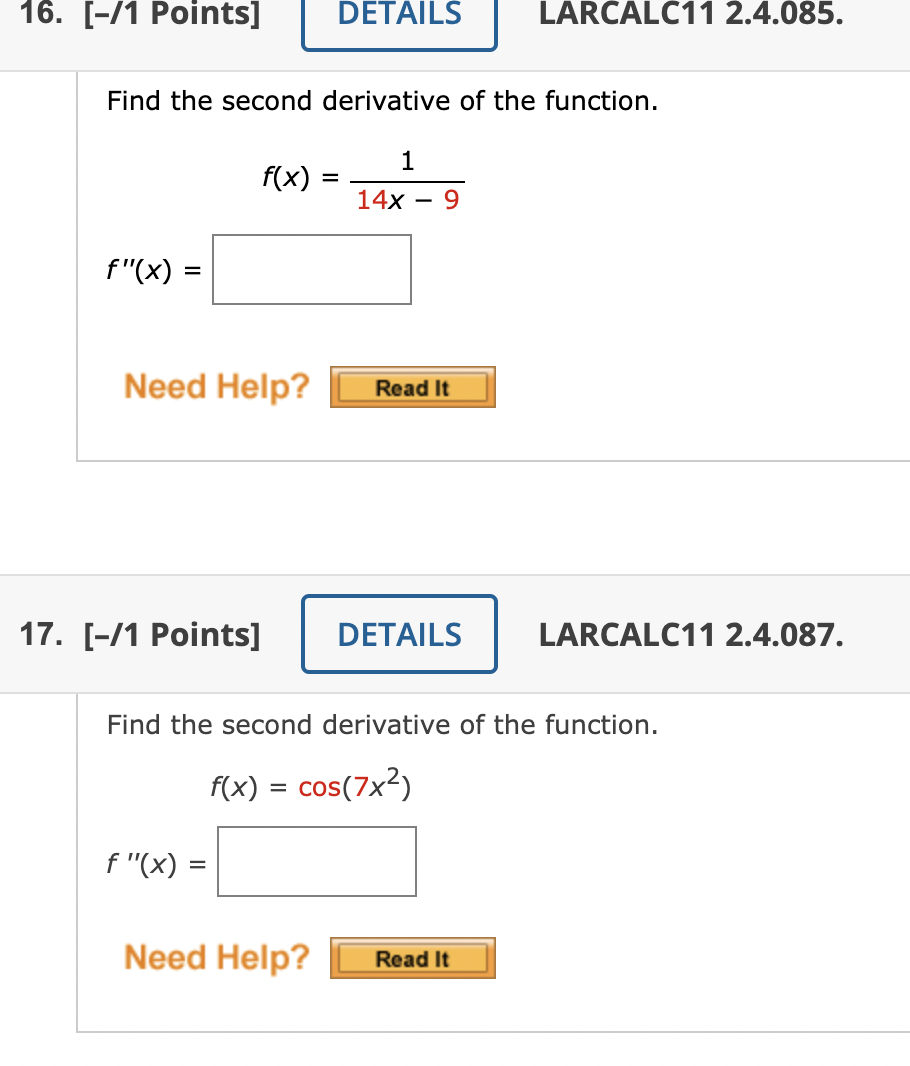Click the Need Help? link in question 17
The height and width of the screenshot is (1066, 910).
coord(216,956)
